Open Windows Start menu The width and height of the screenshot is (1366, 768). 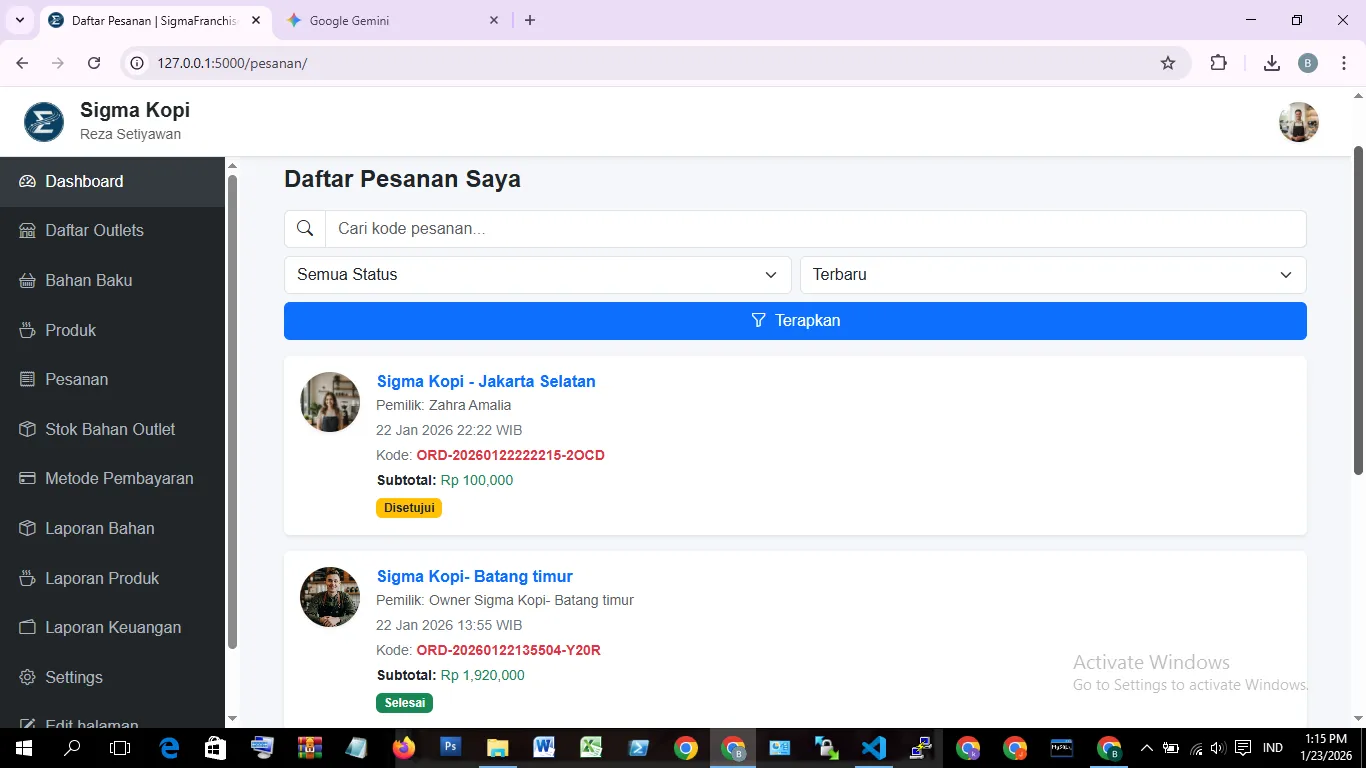[x=23, y=748]
